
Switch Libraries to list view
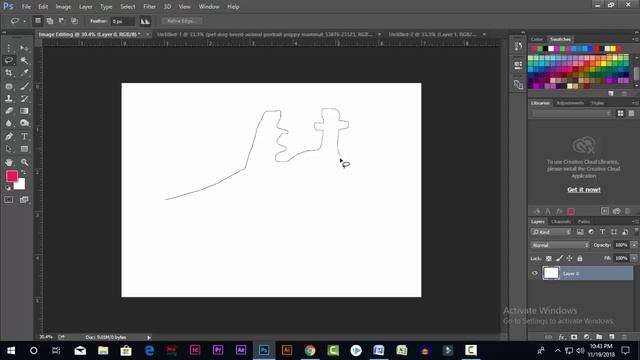(631, 113)
